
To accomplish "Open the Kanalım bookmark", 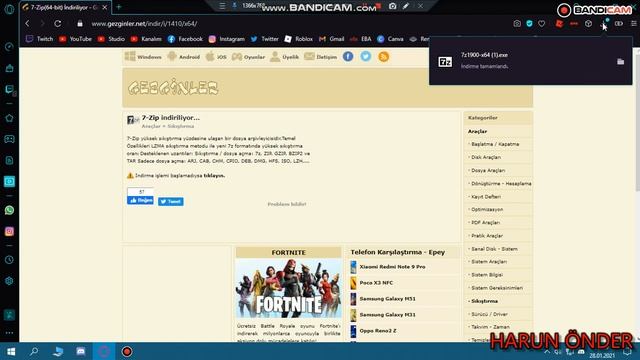I will (x=146, y=39).
